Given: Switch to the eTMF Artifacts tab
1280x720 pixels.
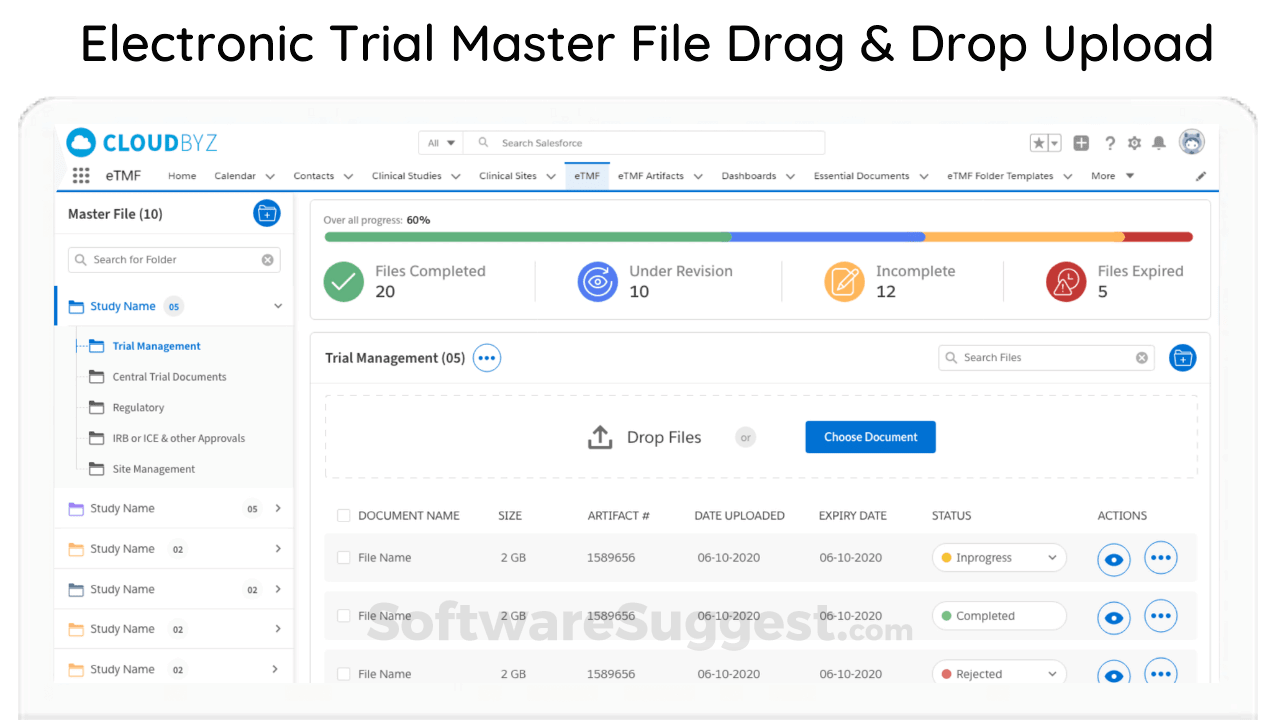Looking at the screenshot, I should pos(653,176).
